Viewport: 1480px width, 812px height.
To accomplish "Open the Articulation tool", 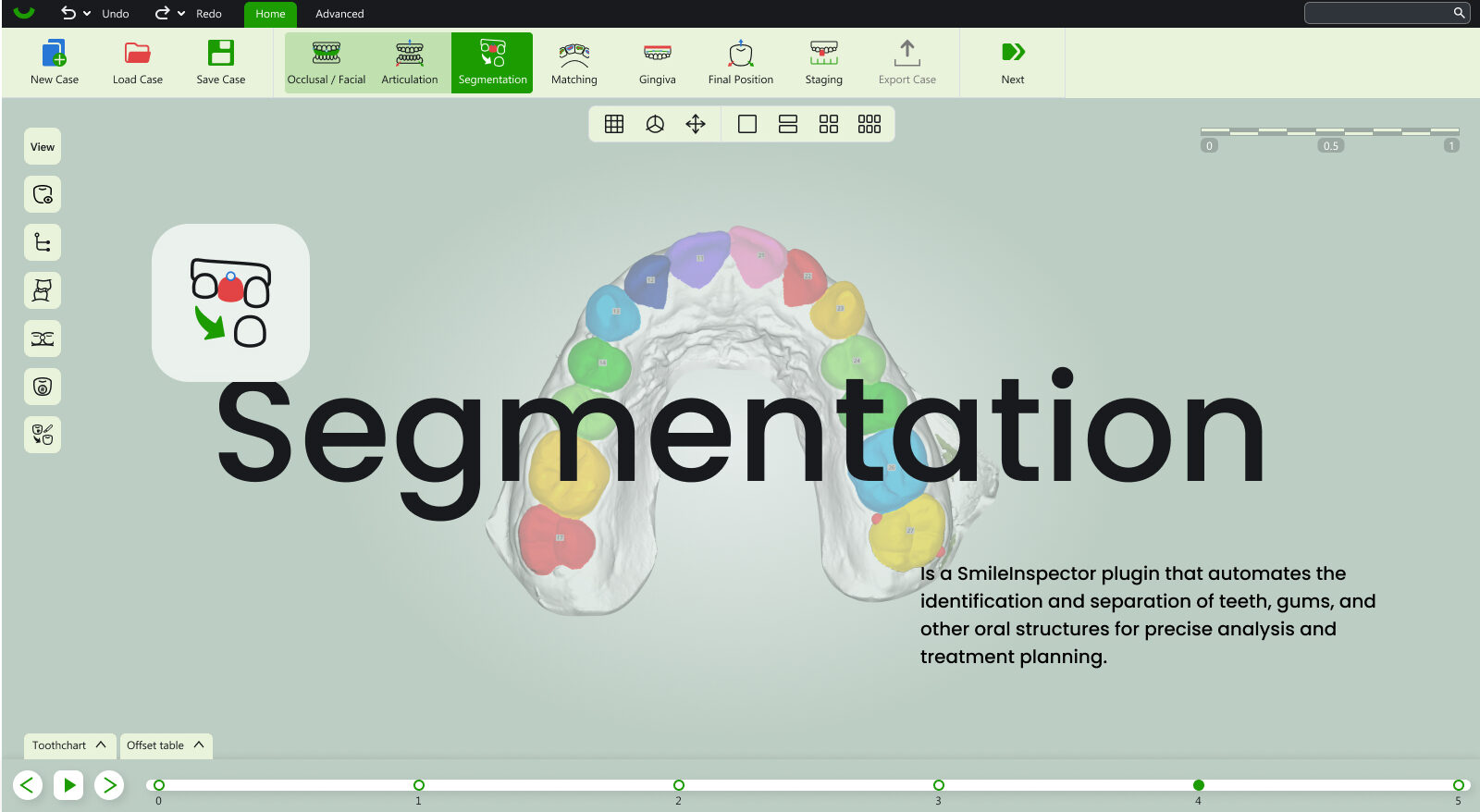I will pyautogui.click(x=410, y=54).
